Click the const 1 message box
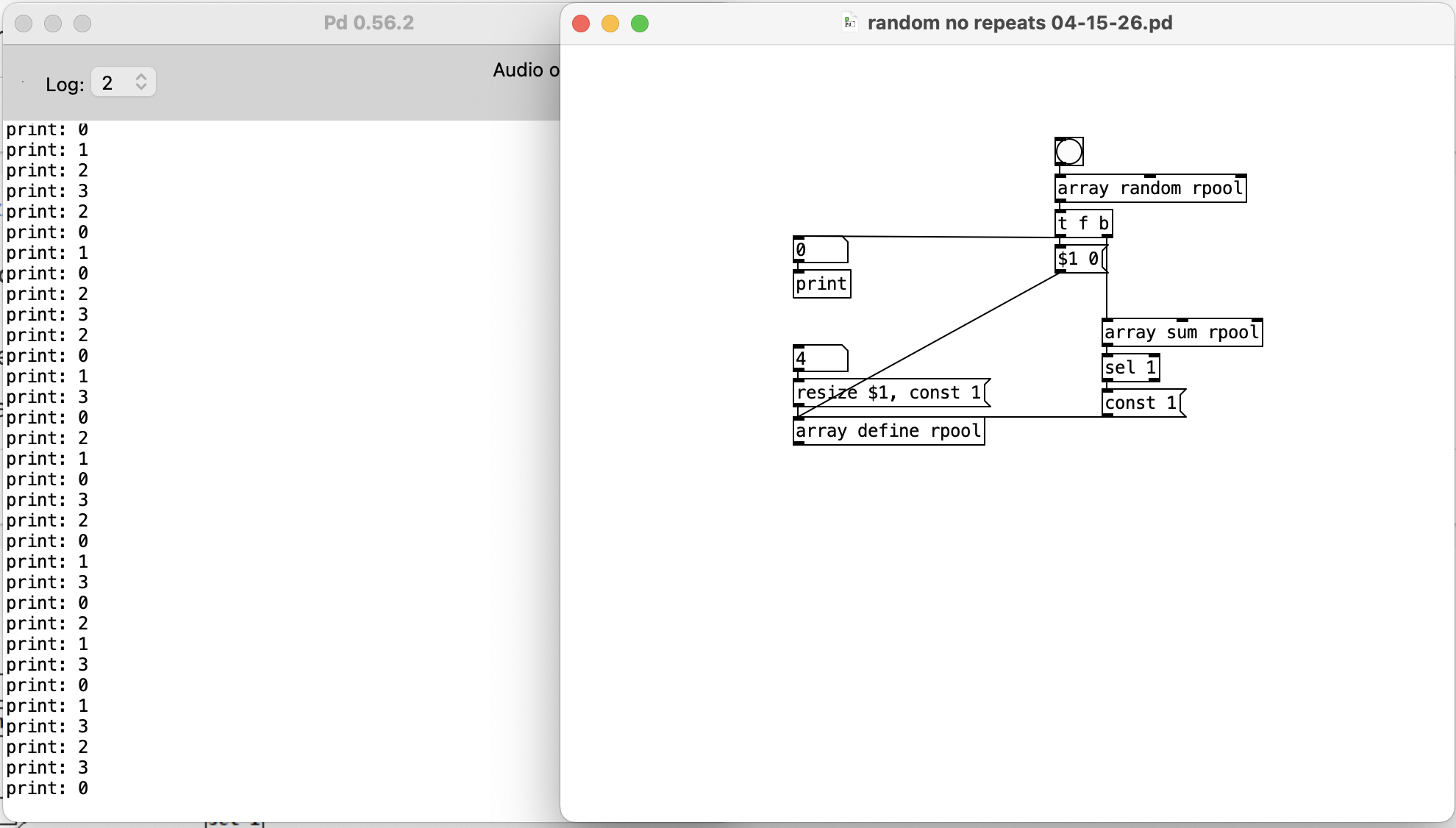Screen dimensions: 1456x828 pyautogui.click(x=1139, y=403)
